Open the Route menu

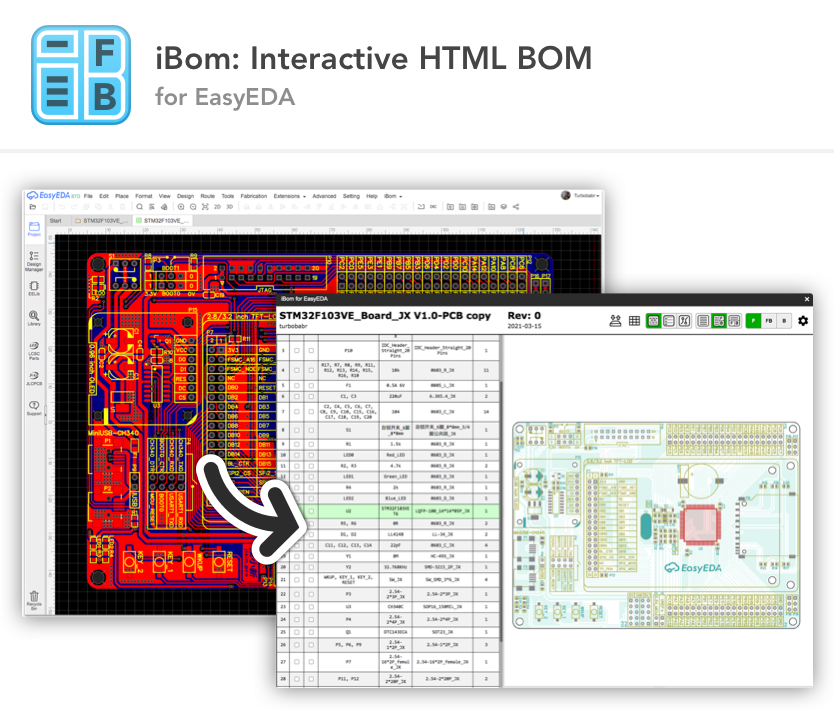[x=208, y=196]
